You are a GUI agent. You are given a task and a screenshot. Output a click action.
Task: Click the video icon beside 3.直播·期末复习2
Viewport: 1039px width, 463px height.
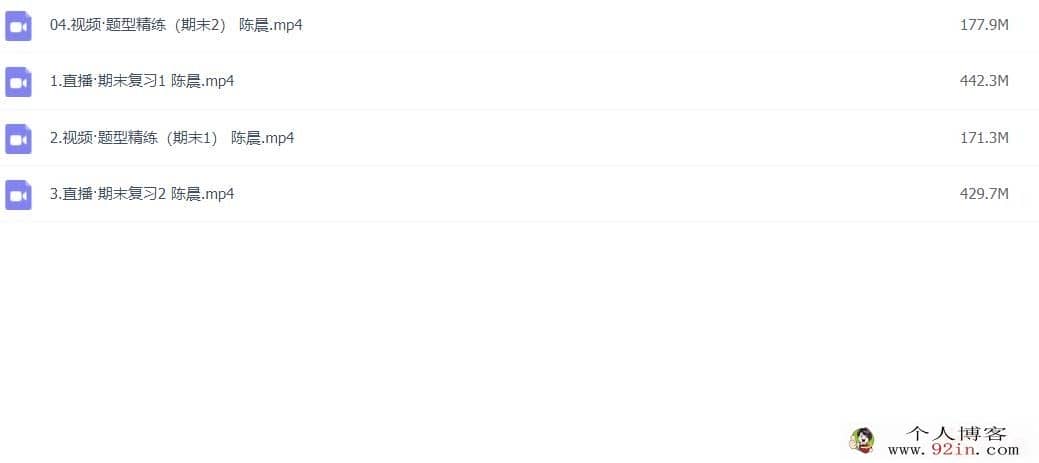pyautogui.click(x=19, y=195)
